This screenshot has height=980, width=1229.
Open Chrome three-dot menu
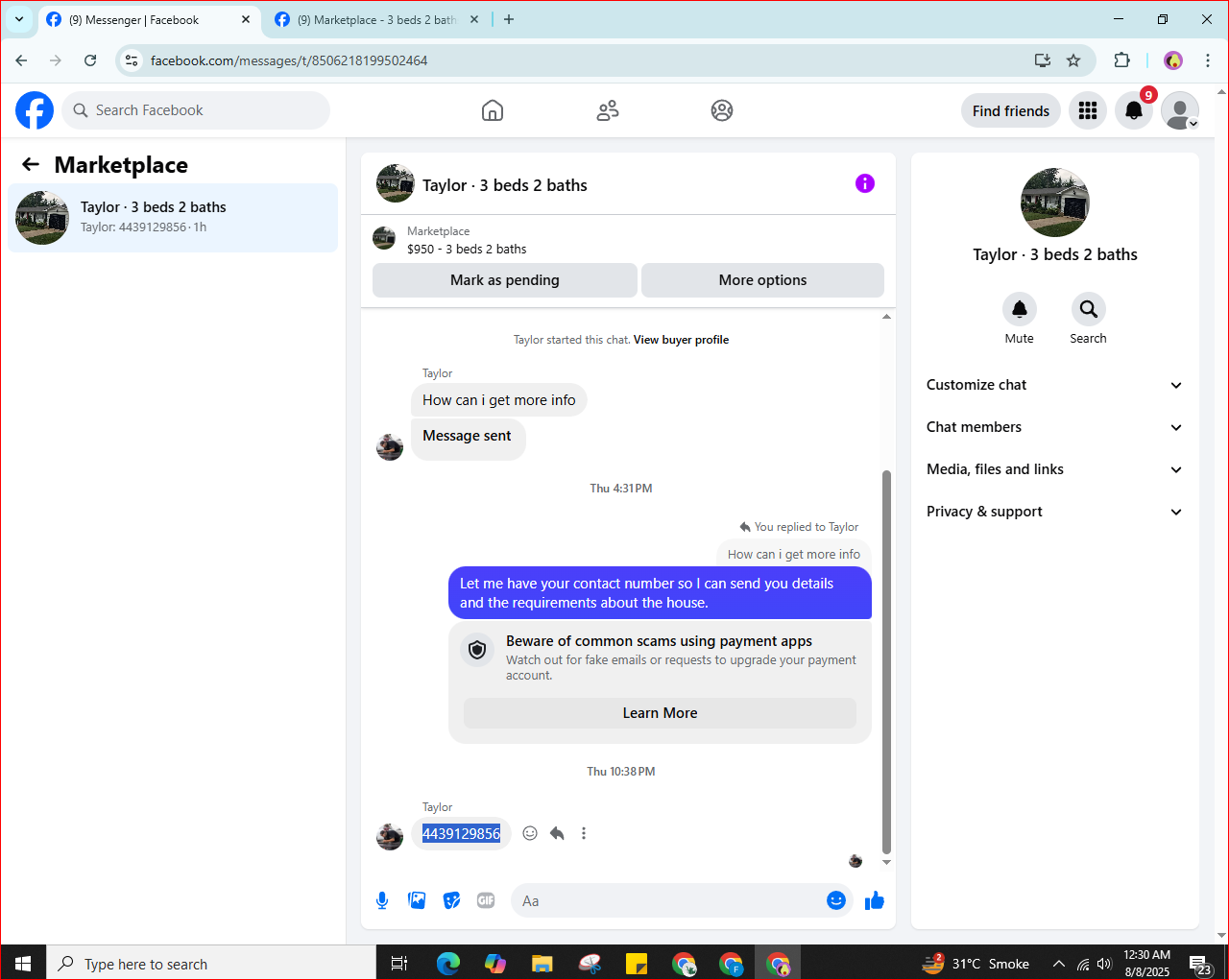click(x=1208, y=60)
